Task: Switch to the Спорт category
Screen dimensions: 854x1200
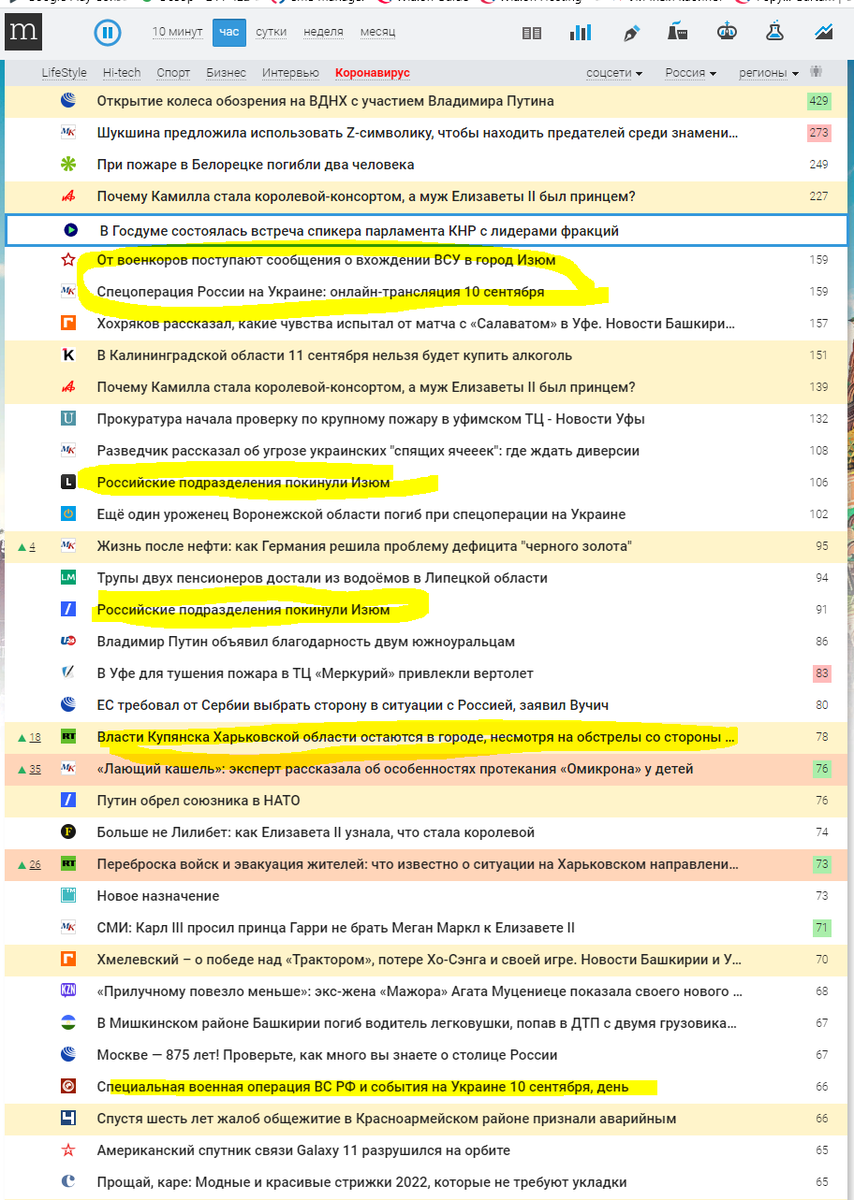Action: (174, 73)
